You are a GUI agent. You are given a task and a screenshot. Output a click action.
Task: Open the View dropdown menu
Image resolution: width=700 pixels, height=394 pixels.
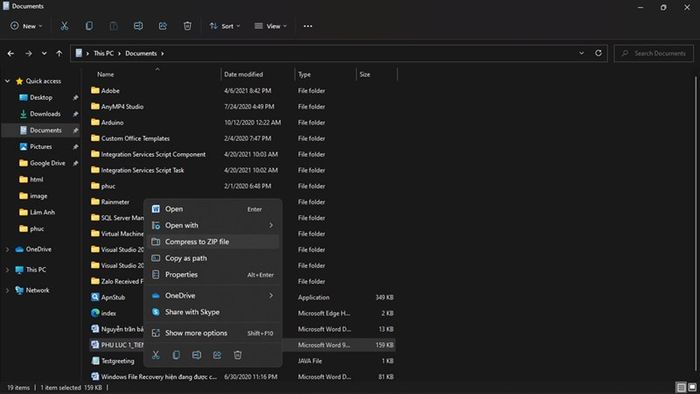(x=271, y=26)
